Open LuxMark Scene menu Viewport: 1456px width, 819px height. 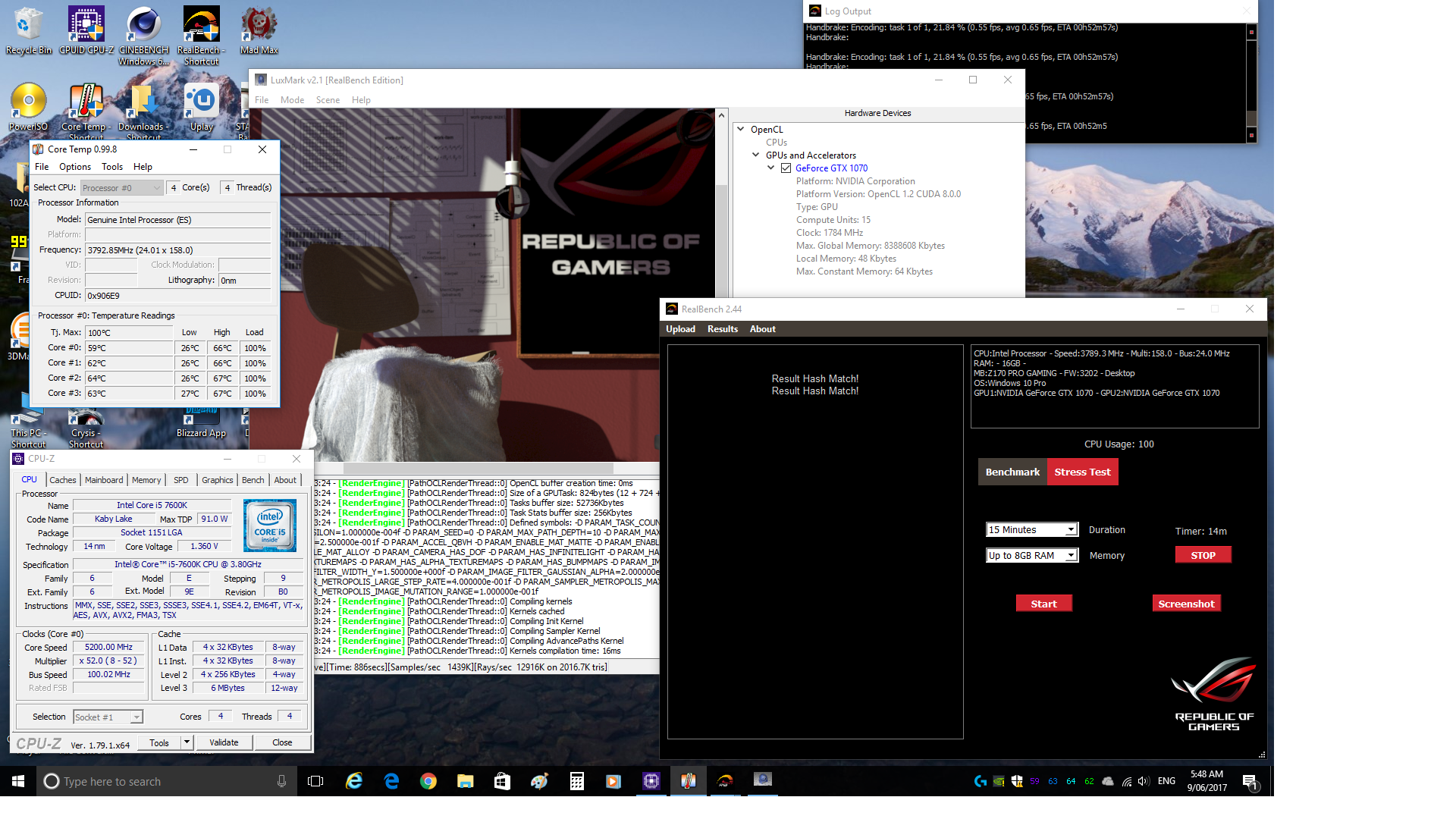(328, 100)
